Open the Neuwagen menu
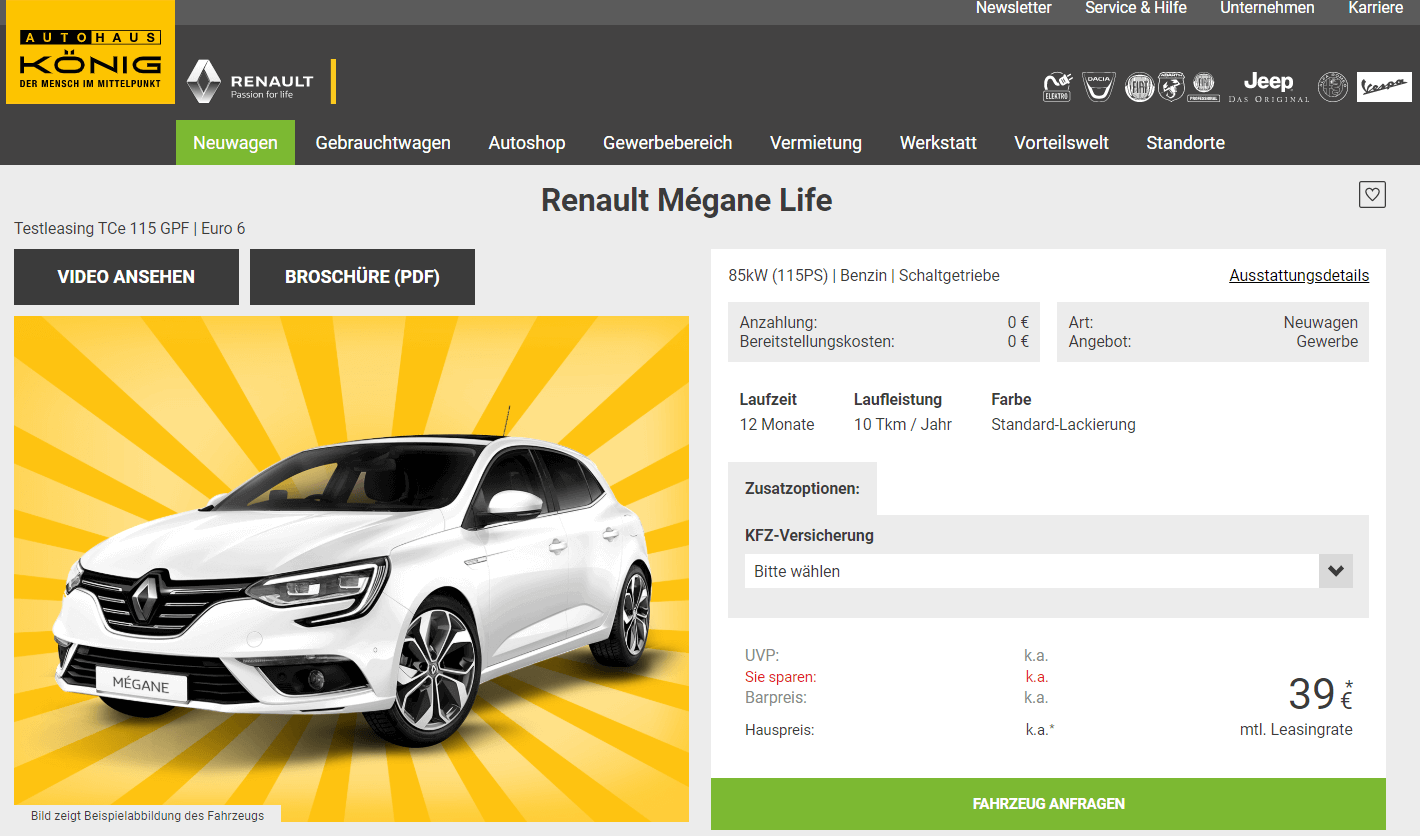1420x836 pixels. pyautogui.click(x=235, y=143)
